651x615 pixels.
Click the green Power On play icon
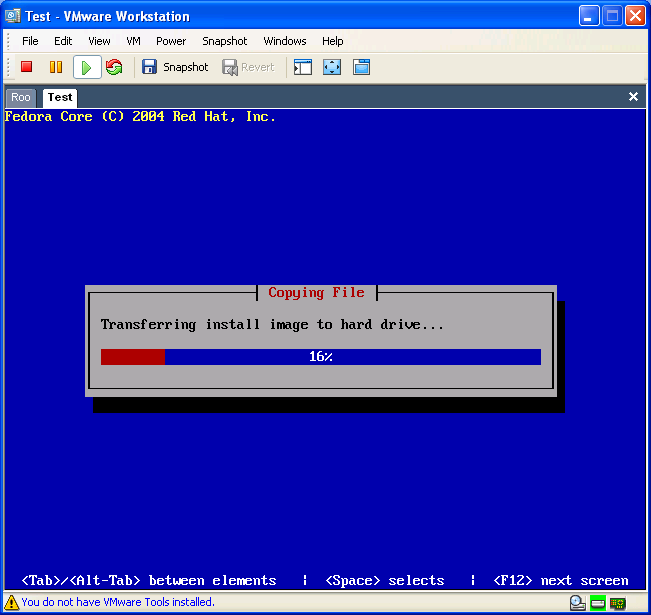87,67
